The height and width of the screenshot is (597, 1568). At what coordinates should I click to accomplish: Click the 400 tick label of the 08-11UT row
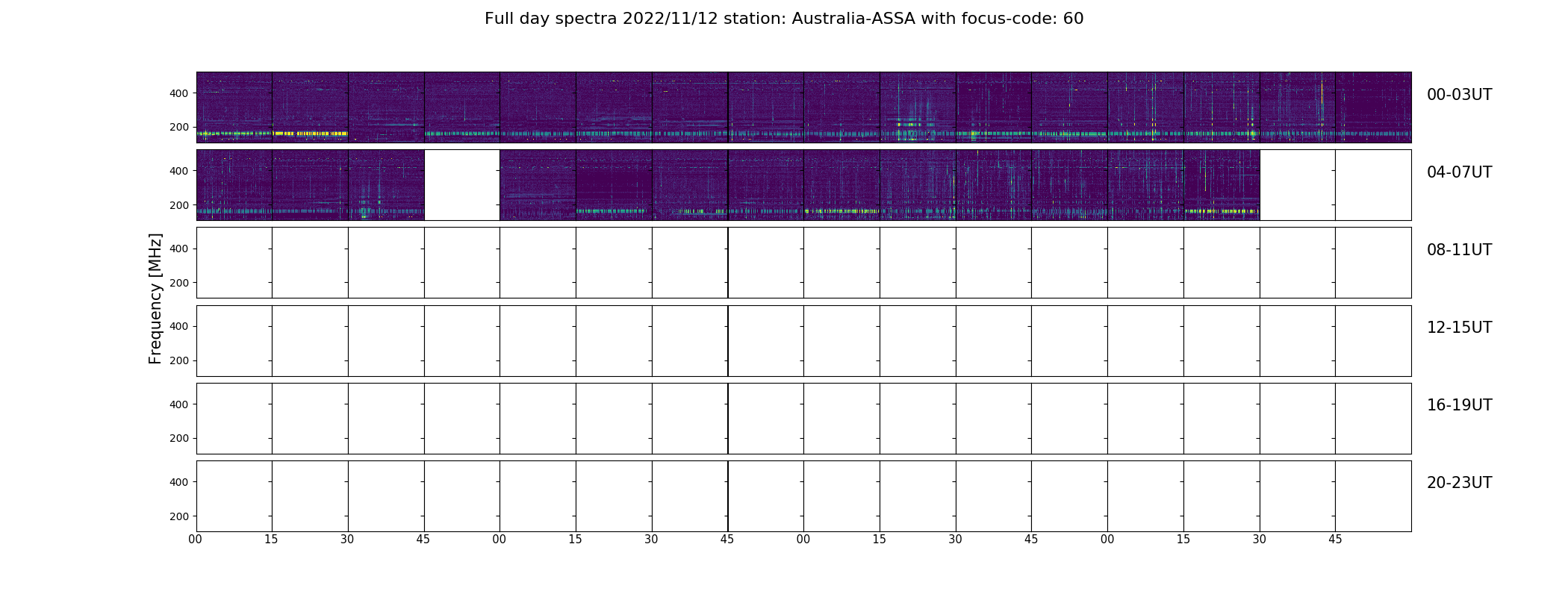179,249
